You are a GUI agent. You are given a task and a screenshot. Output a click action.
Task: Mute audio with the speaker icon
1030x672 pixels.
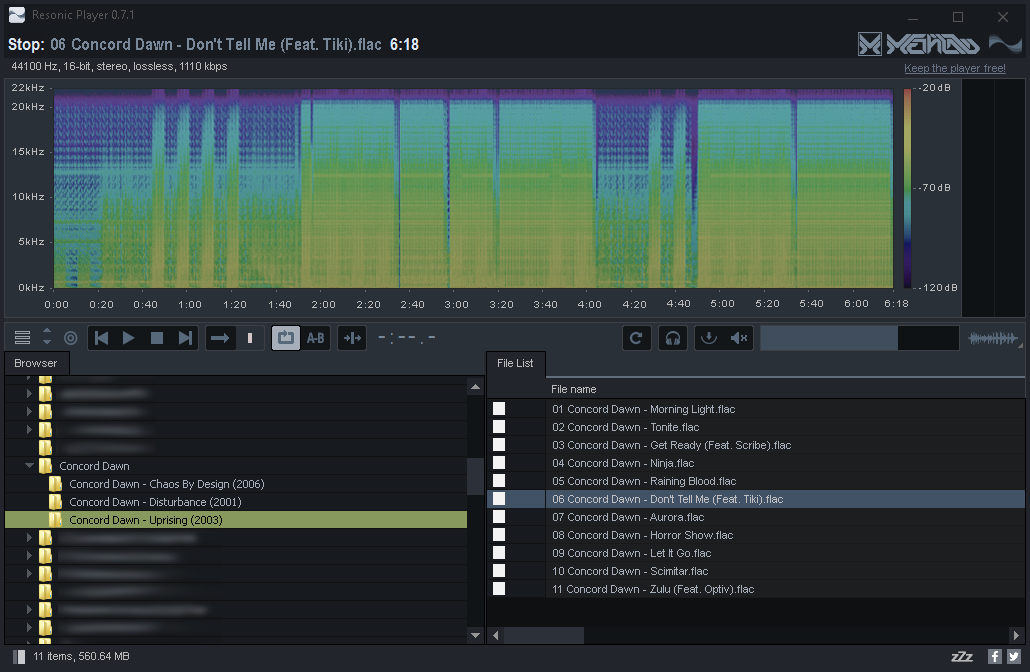point(739,338)
